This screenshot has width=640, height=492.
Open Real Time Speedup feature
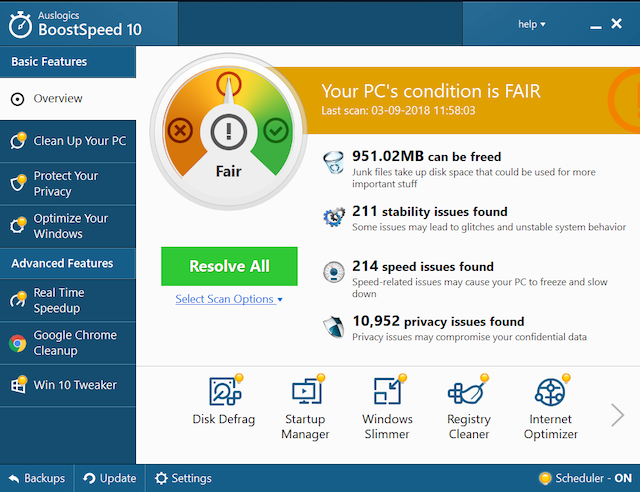[68, 301]
